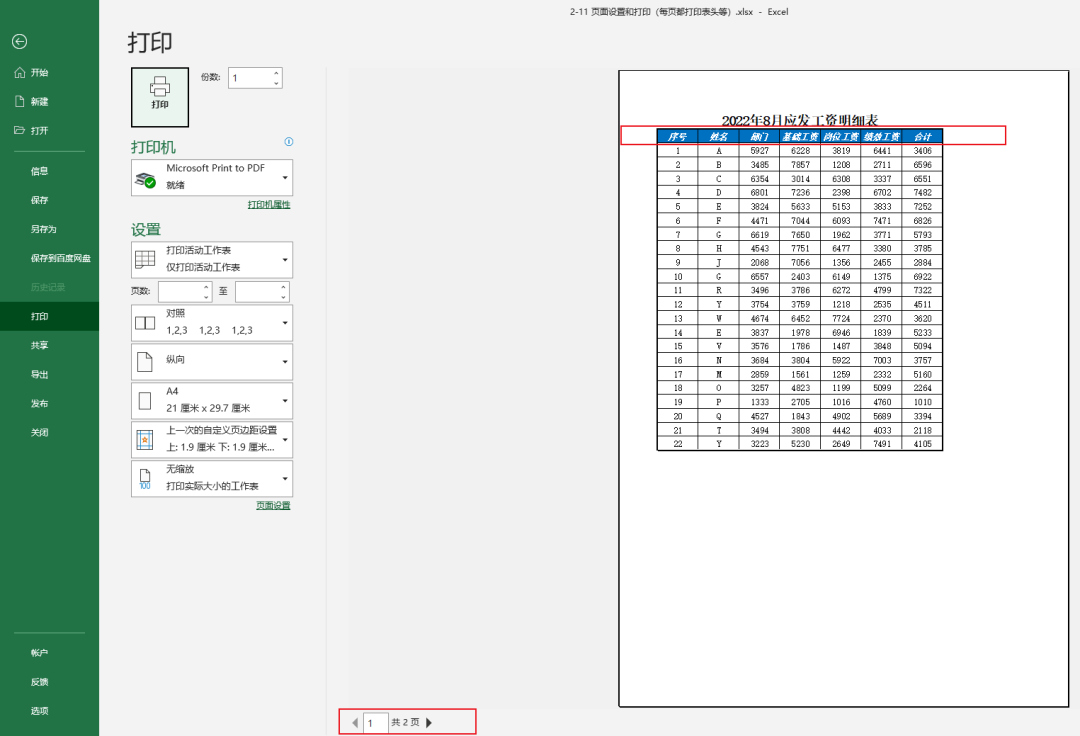
Task: Click the 合计 header in preview table
Action: tap(922, 136)
